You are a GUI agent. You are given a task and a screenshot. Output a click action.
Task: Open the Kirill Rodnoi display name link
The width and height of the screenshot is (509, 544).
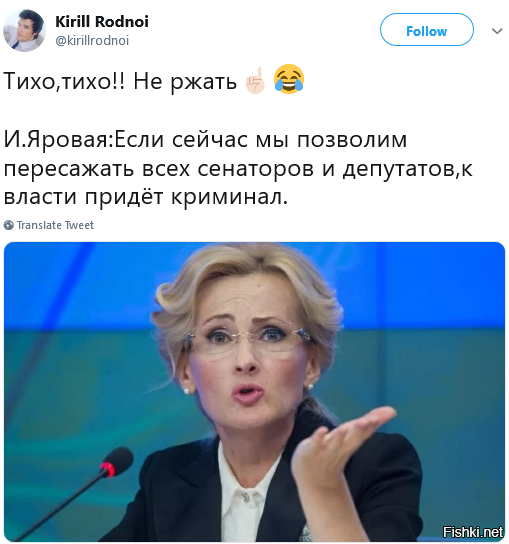pyautogui.click(x=102, y=22)
